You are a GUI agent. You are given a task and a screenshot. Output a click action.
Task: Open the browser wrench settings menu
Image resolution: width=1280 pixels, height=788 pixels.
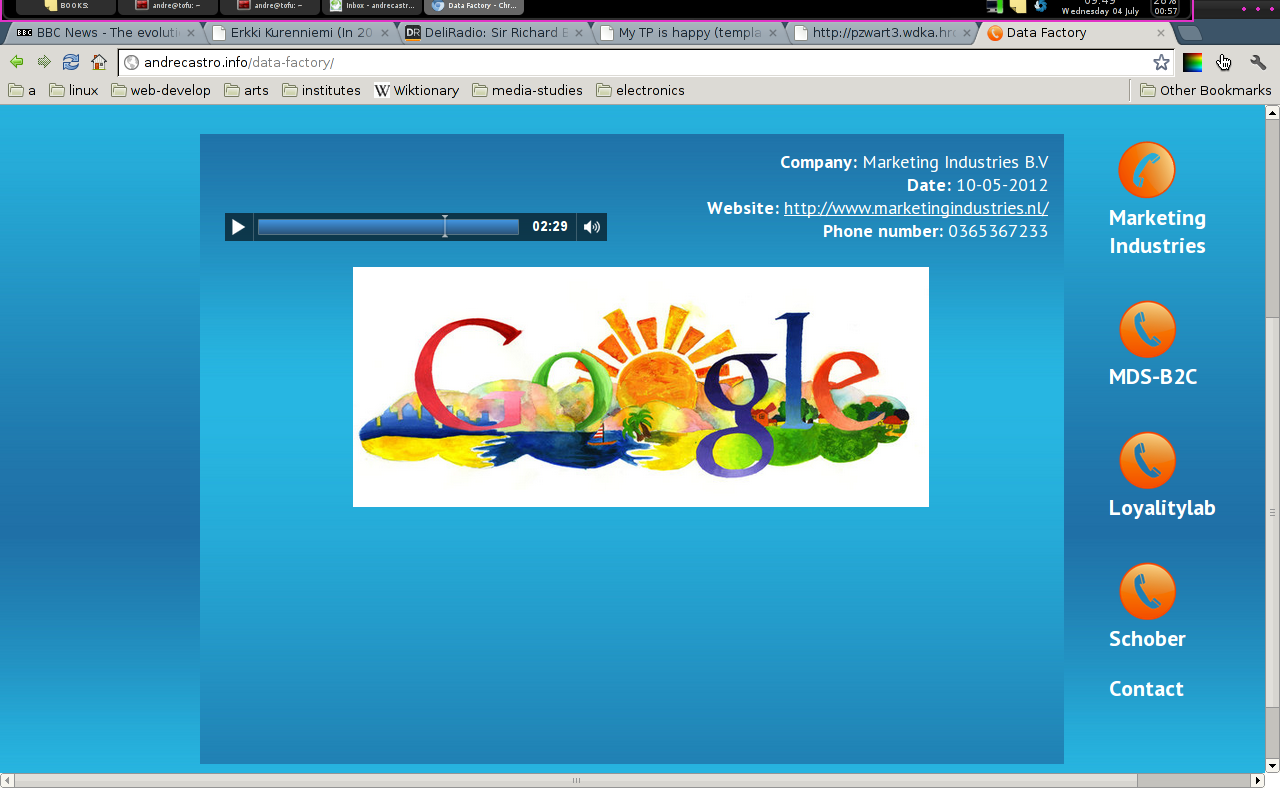(x=1258, y=62)
